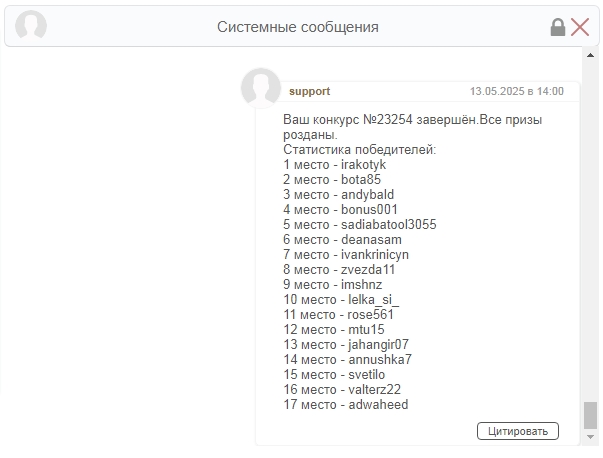Image resolution: width=603 pixels, height=458 pixels.
Task: Click the Статистика победителей line
Action: 359,150
